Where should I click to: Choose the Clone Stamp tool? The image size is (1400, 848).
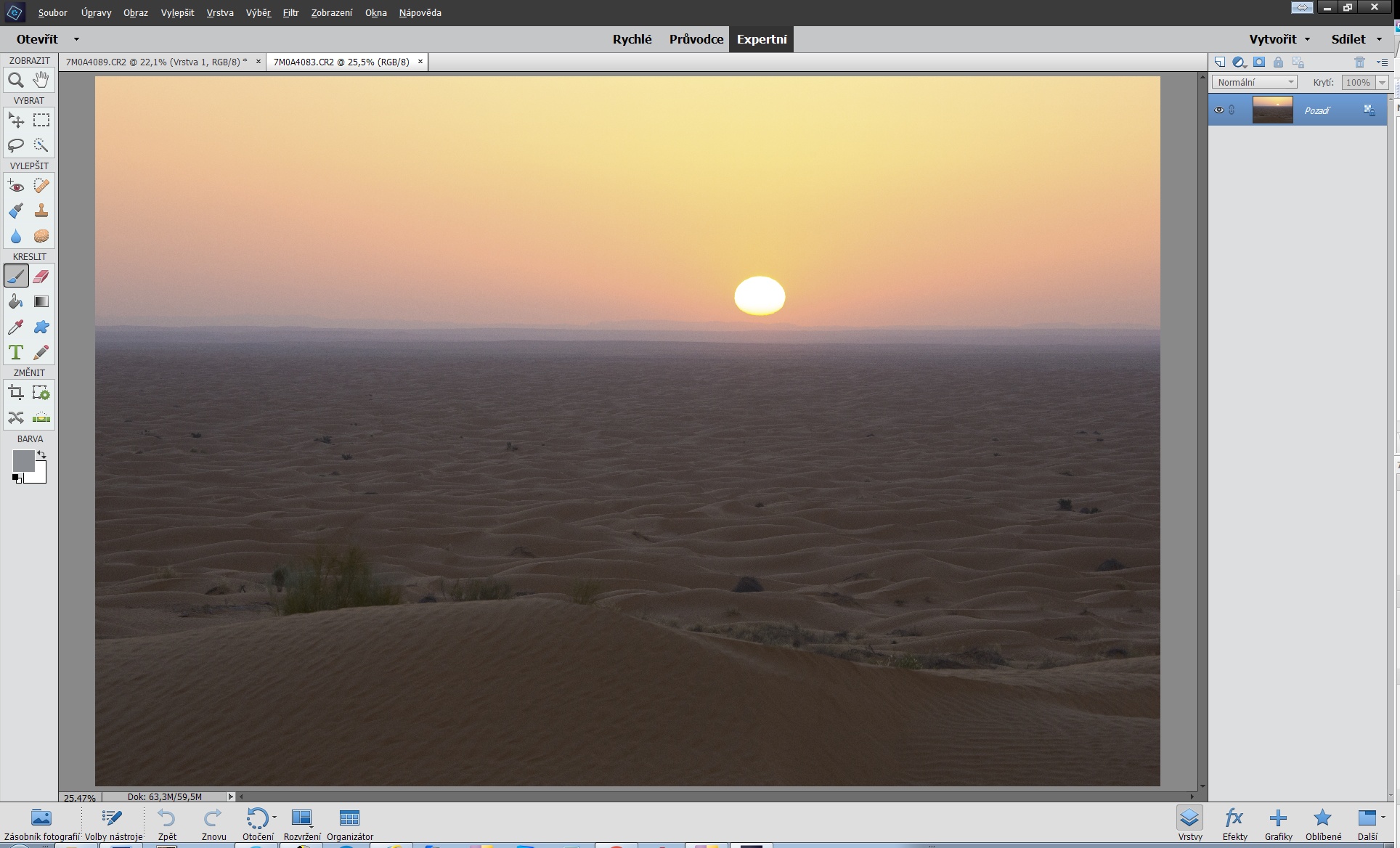coord(41,211)
